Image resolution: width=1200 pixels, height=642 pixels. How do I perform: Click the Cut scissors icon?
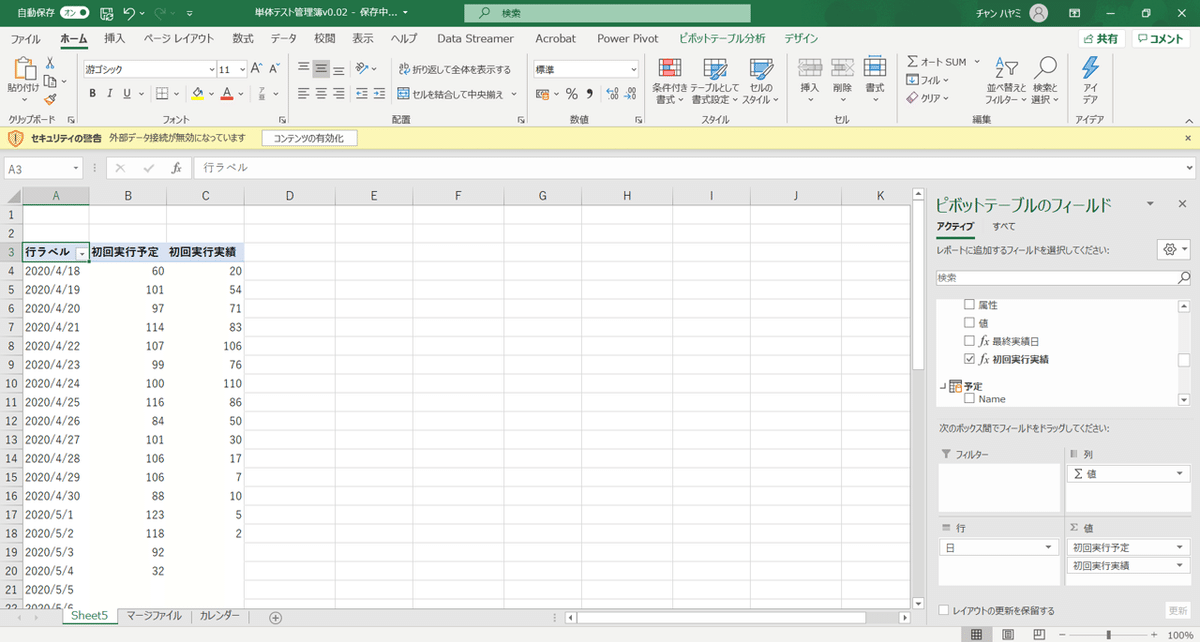click(x=50, y=63)
